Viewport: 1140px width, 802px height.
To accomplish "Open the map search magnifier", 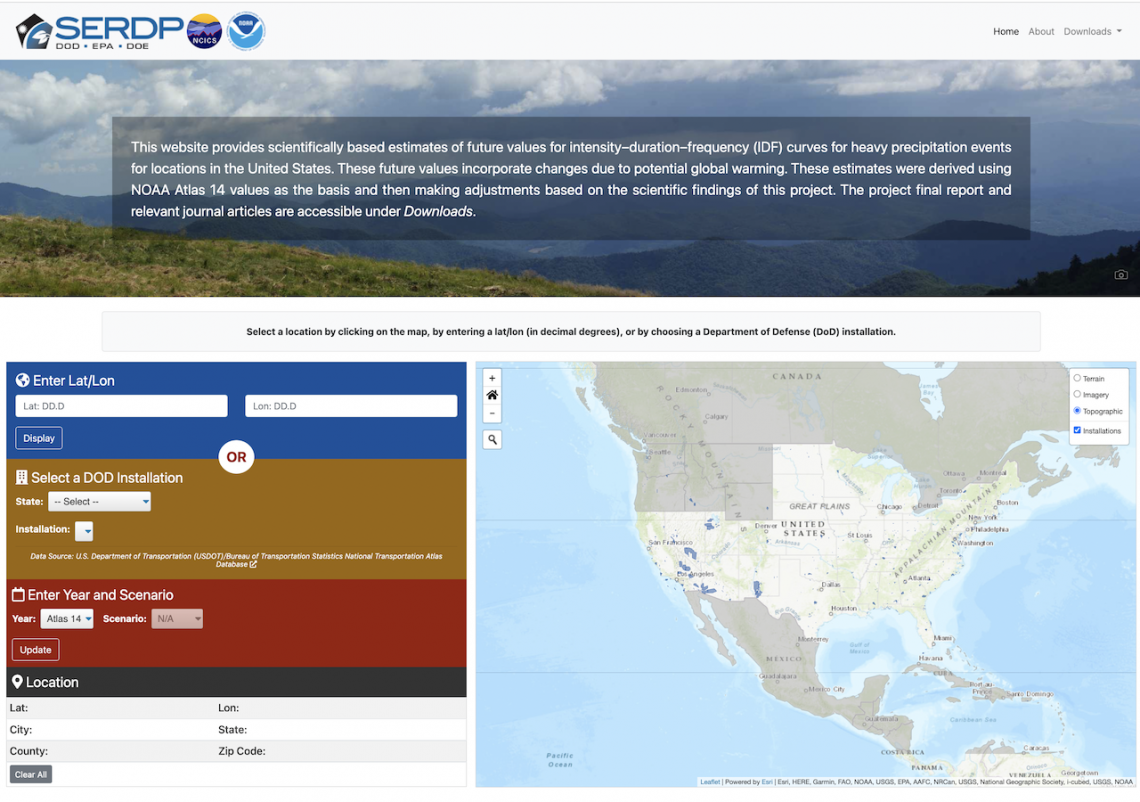I will 492,440.
